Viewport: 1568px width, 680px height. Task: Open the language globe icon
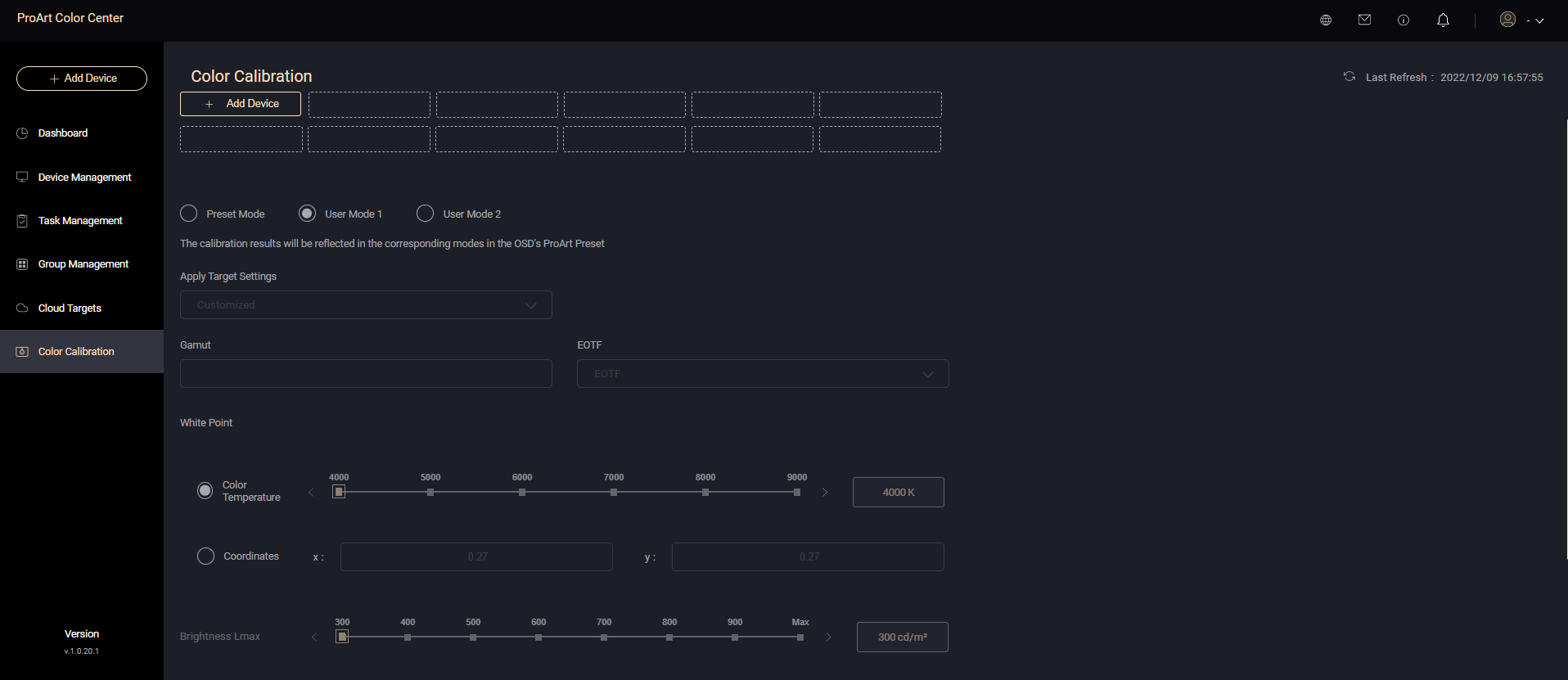click(x=1326, y=20)
